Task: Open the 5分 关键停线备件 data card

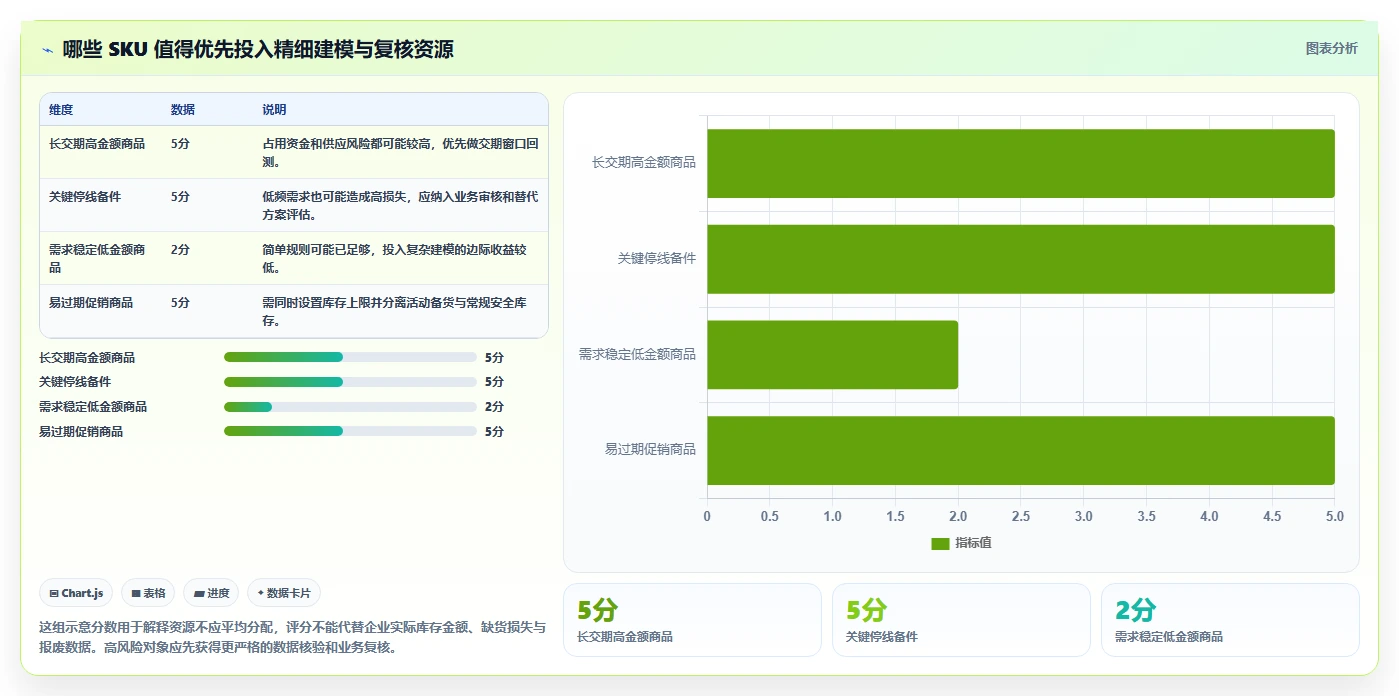Action: coord(961,620)
